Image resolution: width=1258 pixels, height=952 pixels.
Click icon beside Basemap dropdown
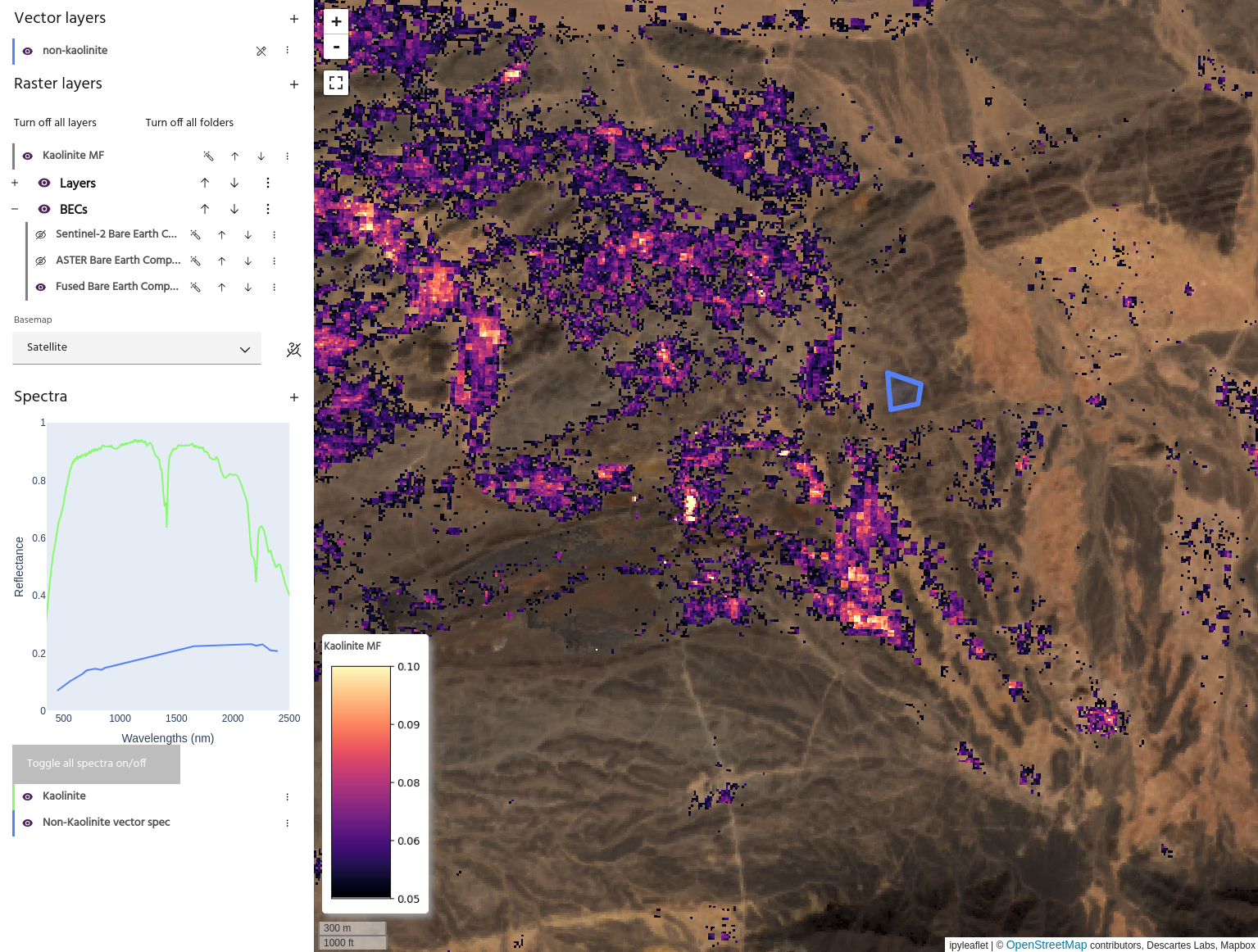[293, 350]
